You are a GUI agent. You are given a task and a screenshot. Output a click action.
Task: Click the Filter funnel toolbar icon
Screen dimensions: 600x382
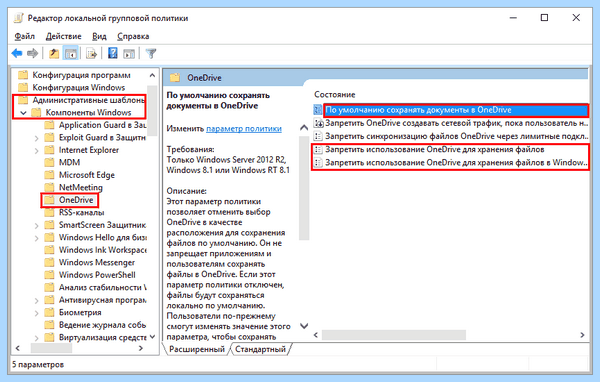click(151, 53)
